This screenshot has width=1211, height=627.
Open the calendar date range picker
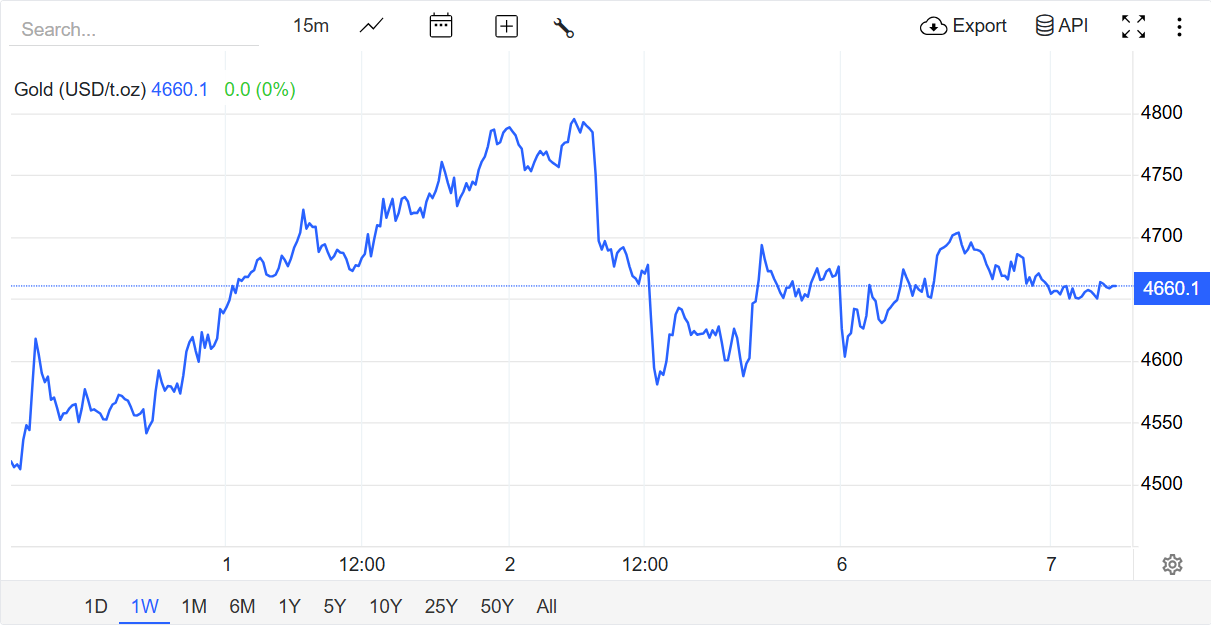(x=440, y=26)
